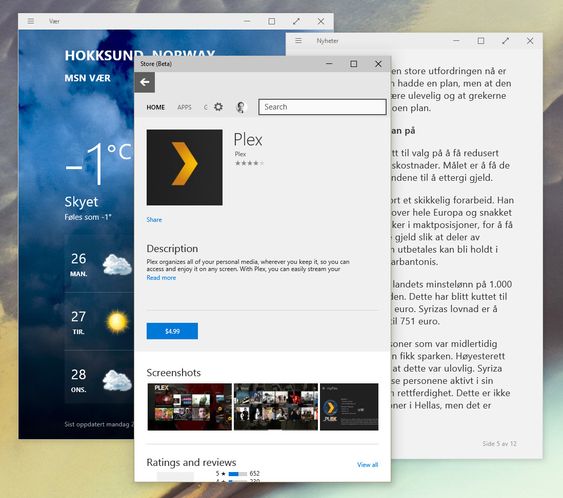This screenshot has width=563, height=498.
Task: Open third Plex screenshot thumbnail
Action: (349, 407)
